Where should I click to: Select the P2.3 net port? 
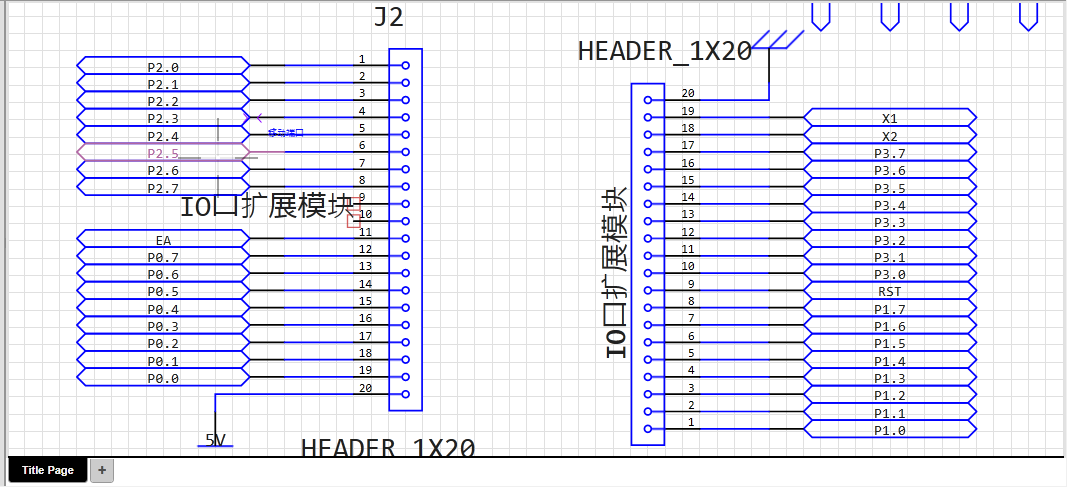click(163, 118)
